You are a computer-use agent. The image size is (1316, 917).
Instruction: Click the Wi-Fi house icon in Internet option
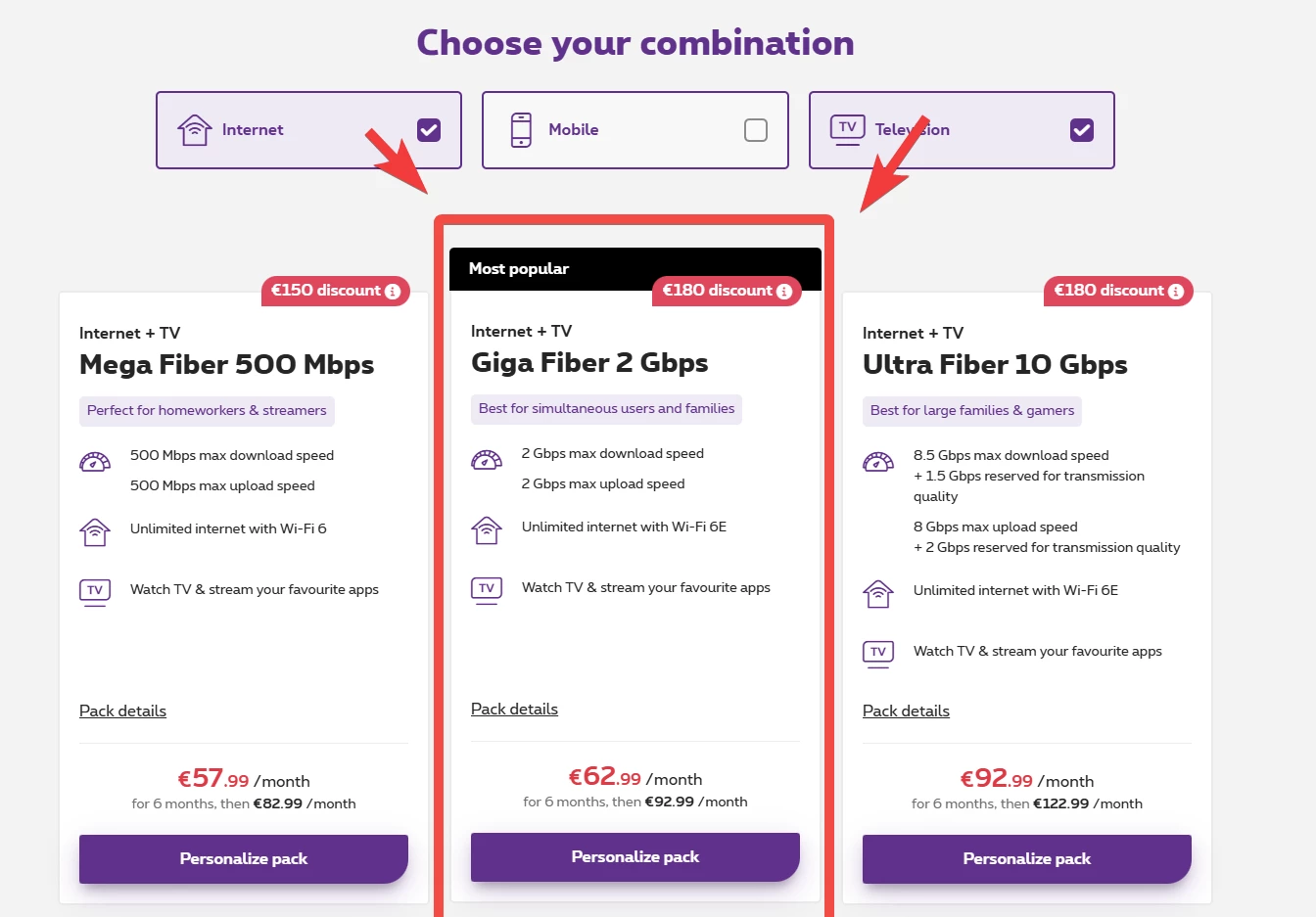(x=195, y=129)
